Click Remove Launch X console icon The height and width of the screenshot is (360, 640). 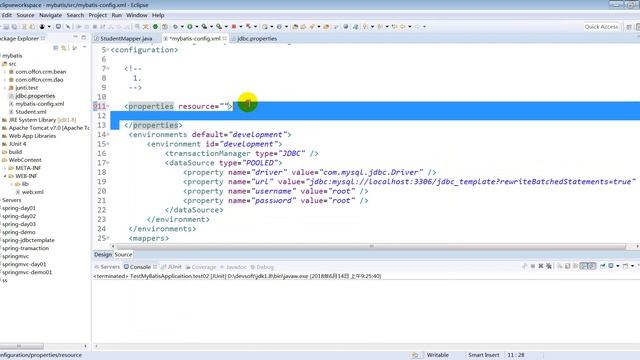tap(541, 266)
